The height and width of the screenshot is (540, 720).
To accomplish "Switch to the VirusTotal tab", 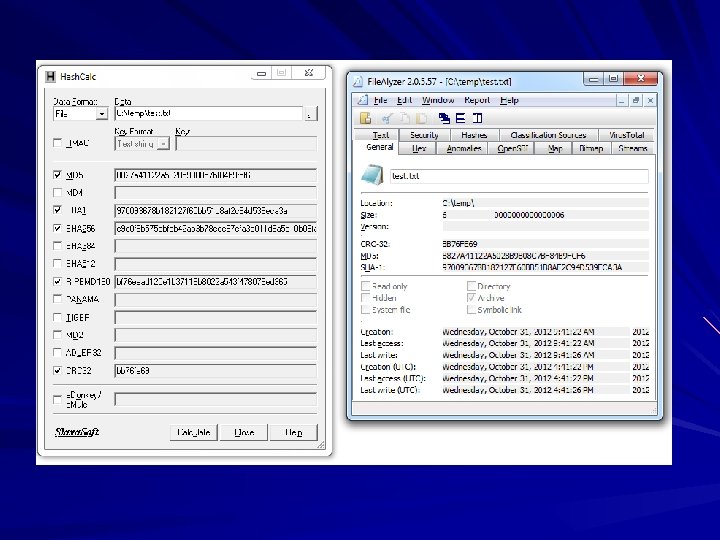I will pyautogui.click(x=626, y=135).
